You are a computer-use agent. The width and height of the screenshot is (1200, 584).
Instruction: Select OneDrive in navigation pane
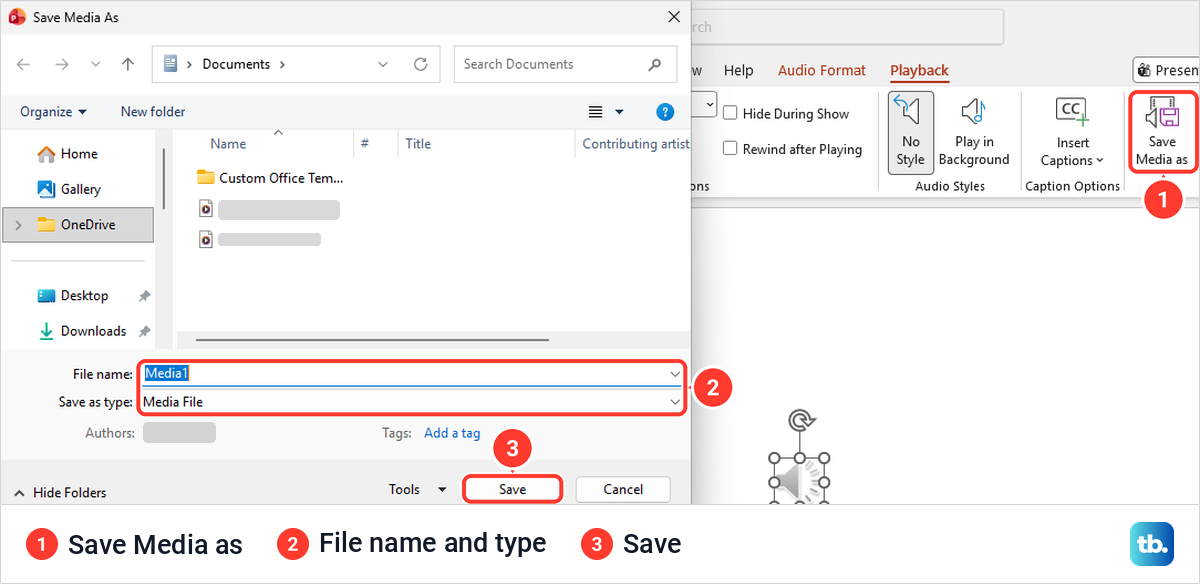pyautogui.click(x=77, y=225)
